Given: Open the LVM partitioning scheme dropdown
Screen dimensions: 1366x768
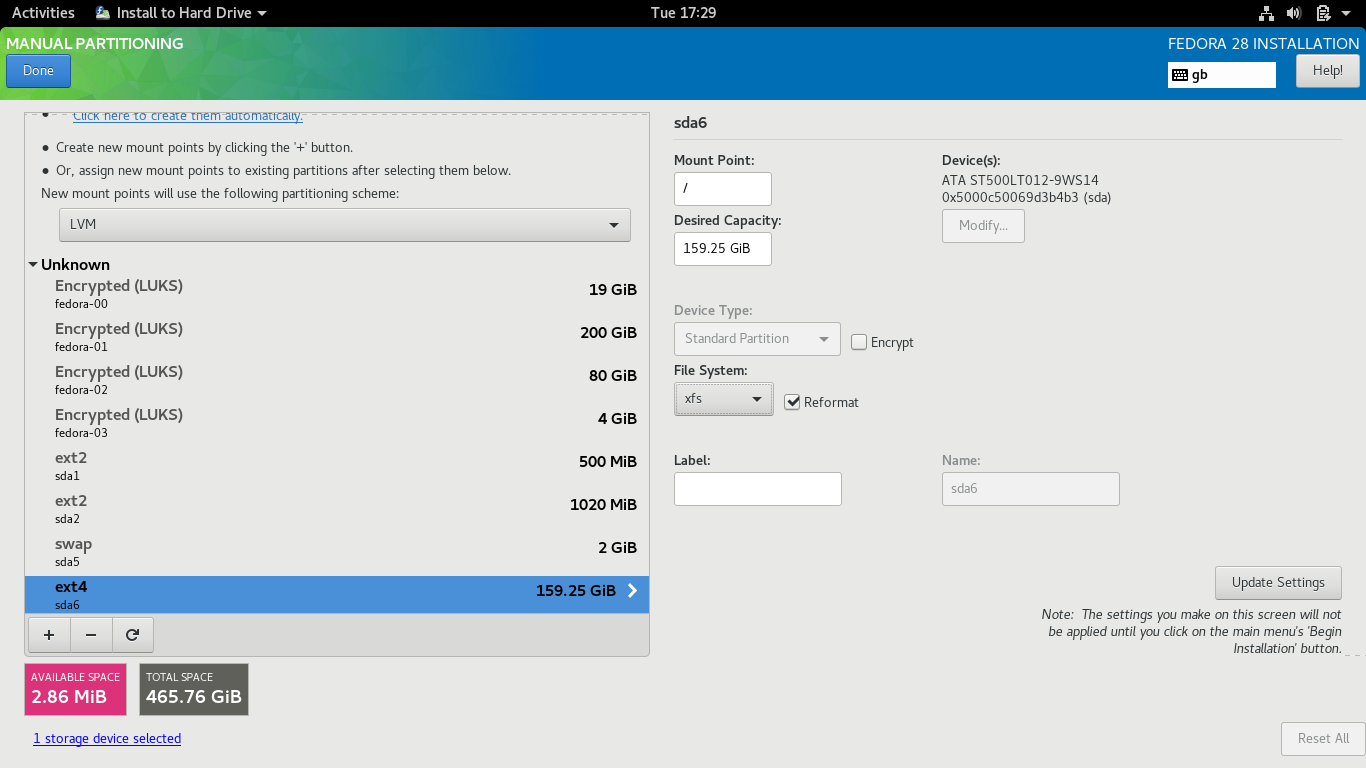Looking at the screenshot, I should [x=344, y=225].
